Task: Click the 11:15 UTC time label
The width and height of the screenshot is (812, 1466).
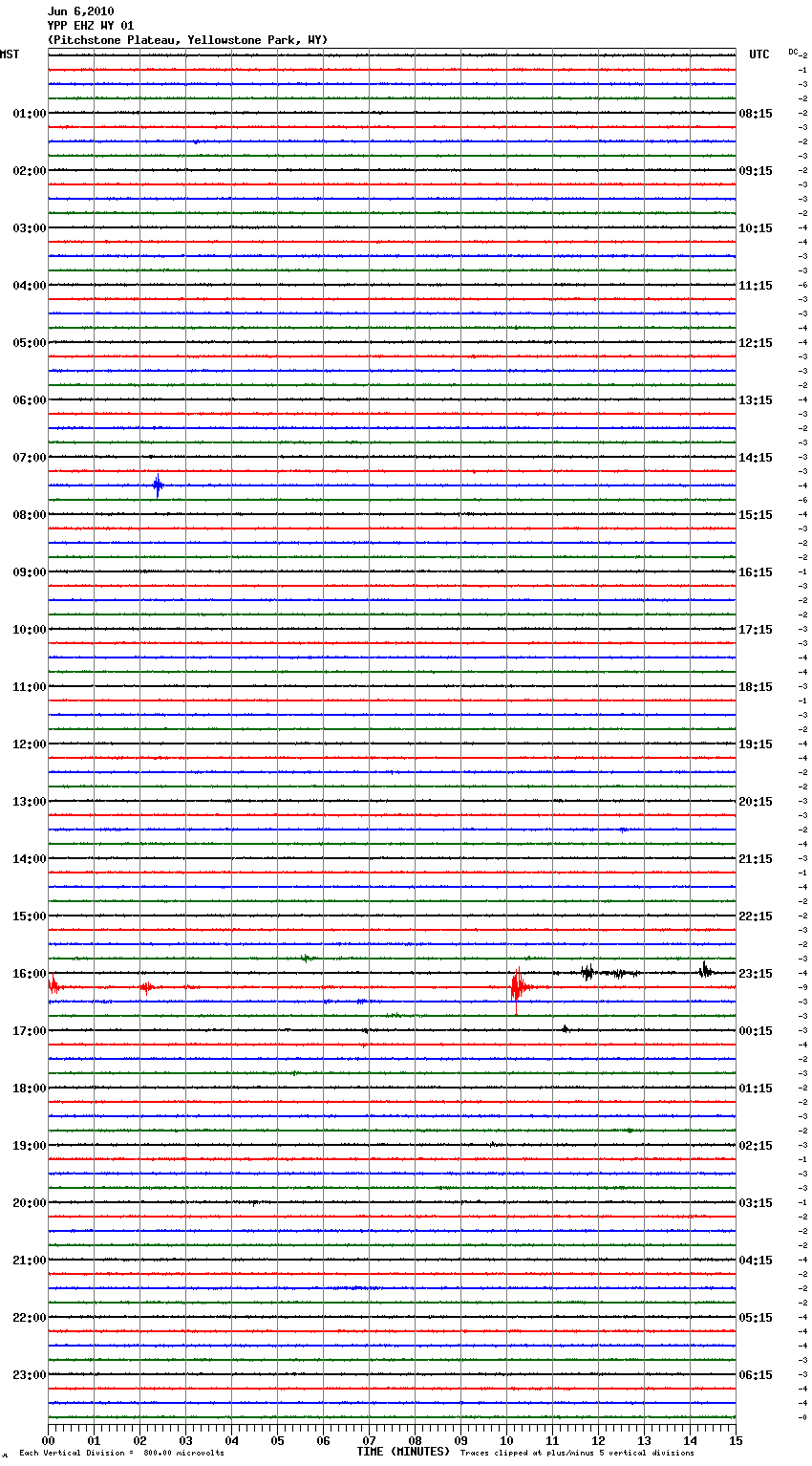Action: (756, 286)
